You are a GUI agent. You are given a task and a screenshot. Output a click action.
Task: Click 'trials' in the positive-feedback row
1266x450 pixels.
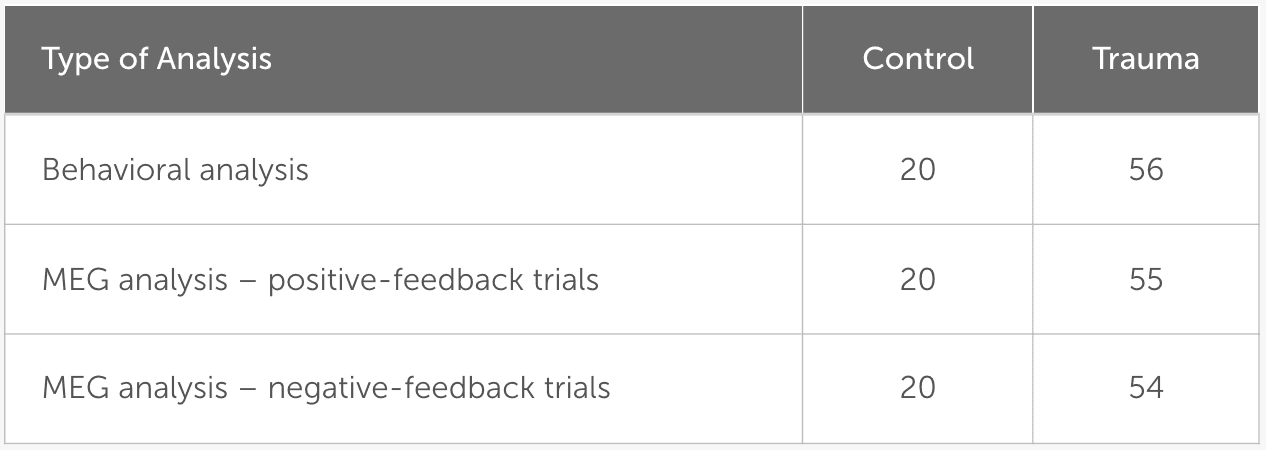click(562, 279)
